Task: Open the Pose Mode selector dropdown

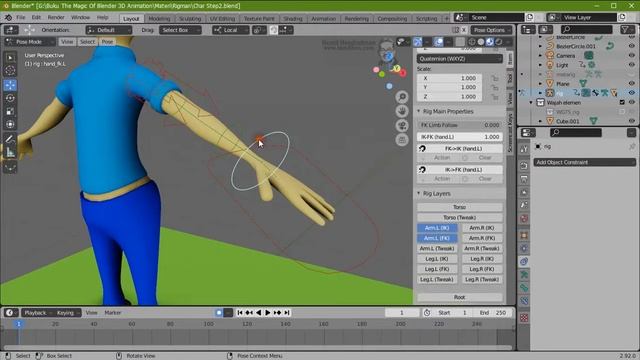Action: point(29,42)
